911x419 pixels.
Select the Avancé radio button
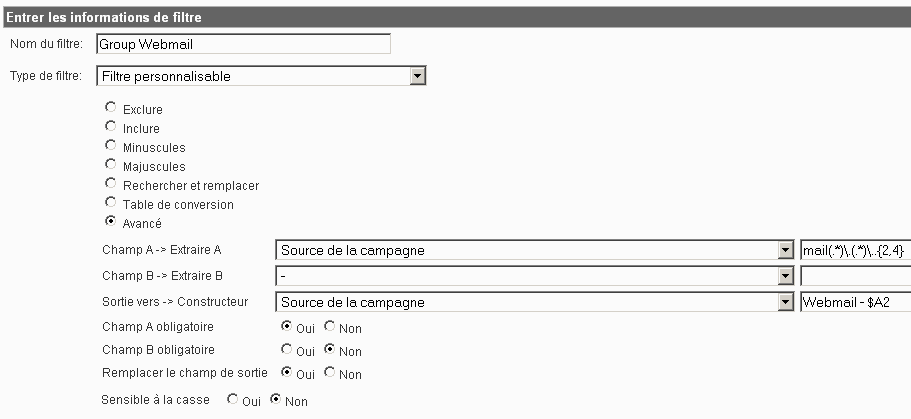tap(110, 221)
